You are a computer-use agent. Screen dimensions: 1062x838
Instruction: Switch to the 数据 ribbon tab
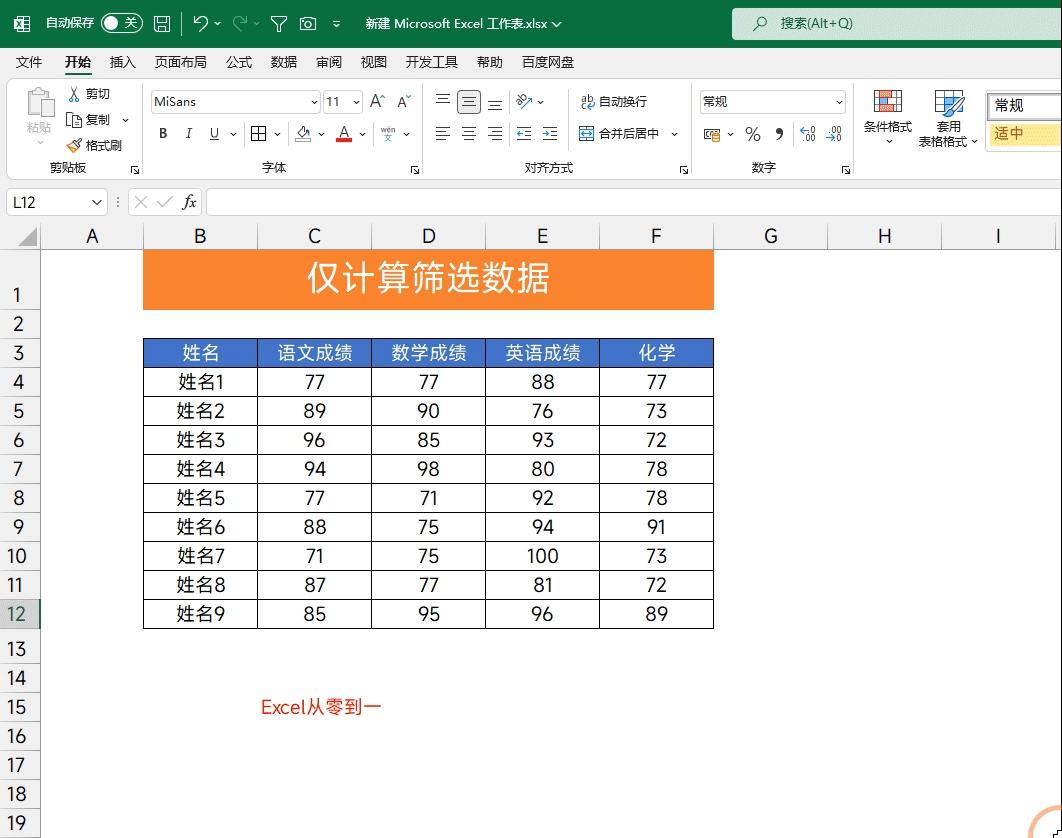click(x=283, y=62)
